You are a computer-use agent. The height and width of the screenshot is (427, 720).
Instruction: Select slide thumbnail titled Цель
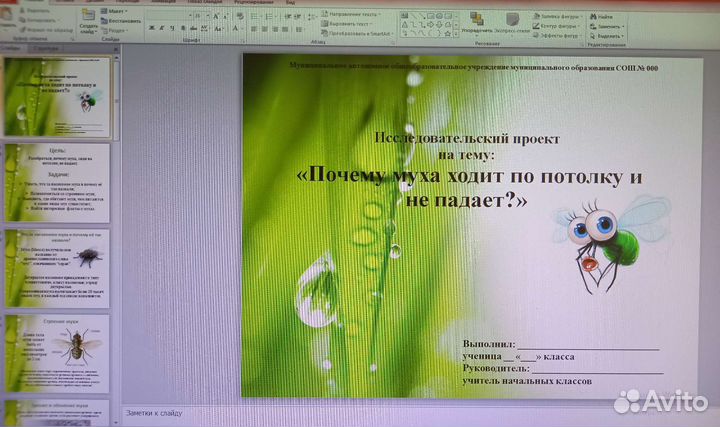pos(57,183)
